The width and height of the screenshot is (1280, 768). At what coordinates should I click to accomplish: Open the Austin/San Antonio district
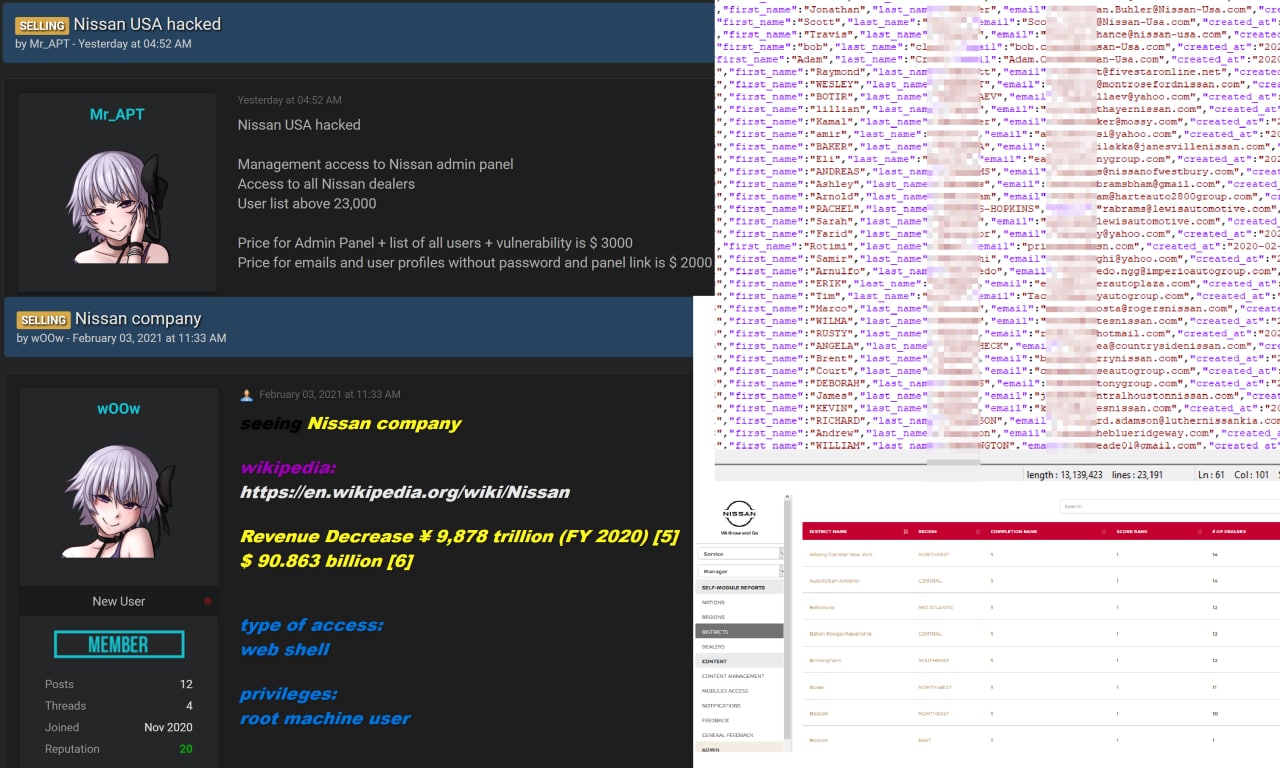pyautogui.click(x=832, y=581)
